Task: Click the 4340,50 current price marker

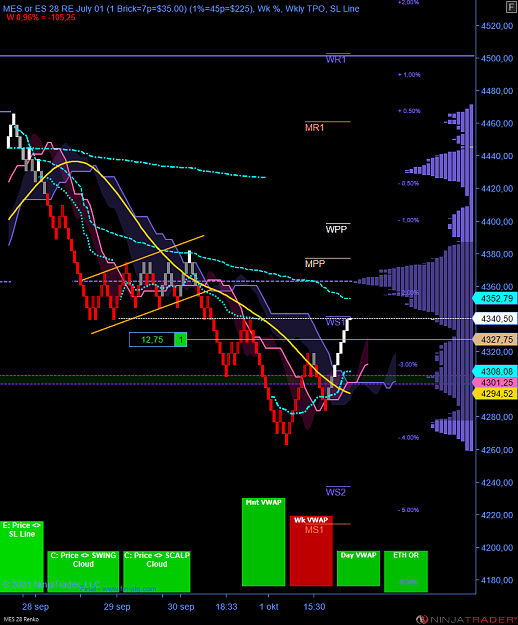Action: tap(494, 318)
